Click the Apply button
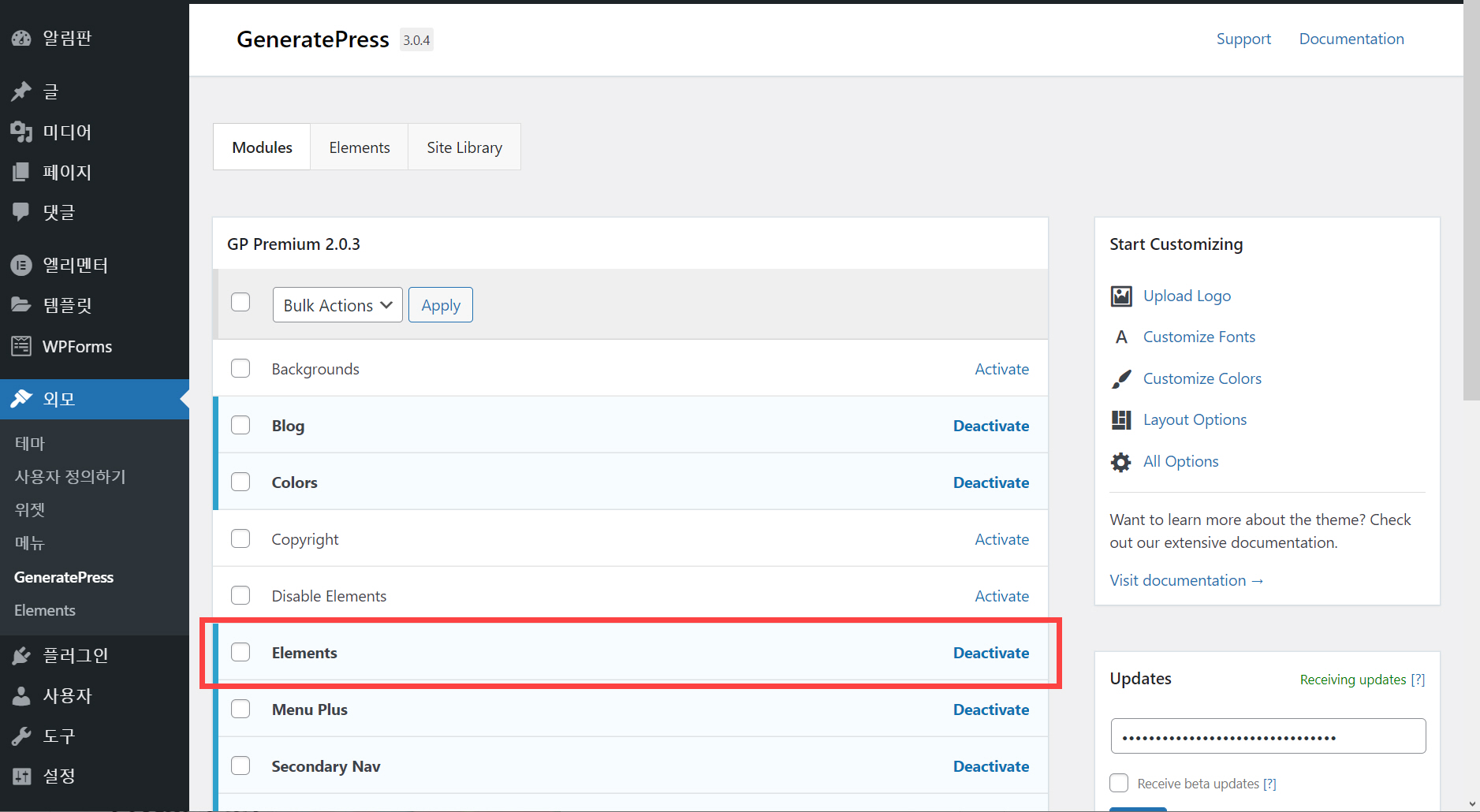The image size is (1480, 812). 441,305
